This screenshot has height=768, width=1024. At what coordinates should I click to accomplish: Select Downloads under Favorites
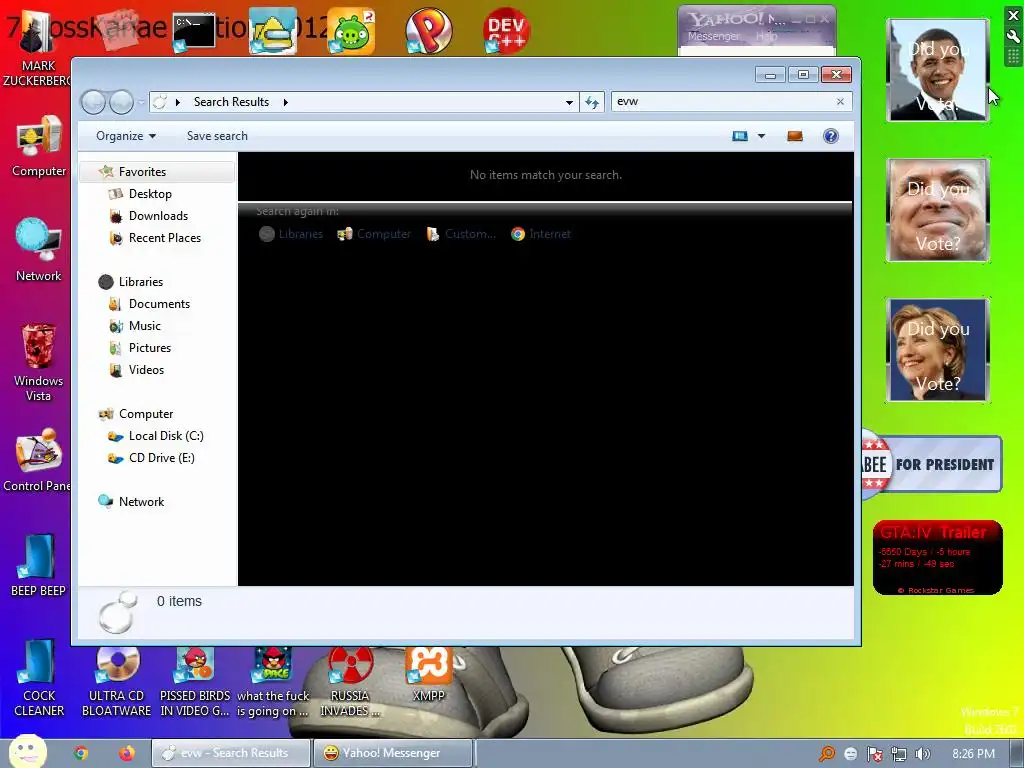[157, 216]
